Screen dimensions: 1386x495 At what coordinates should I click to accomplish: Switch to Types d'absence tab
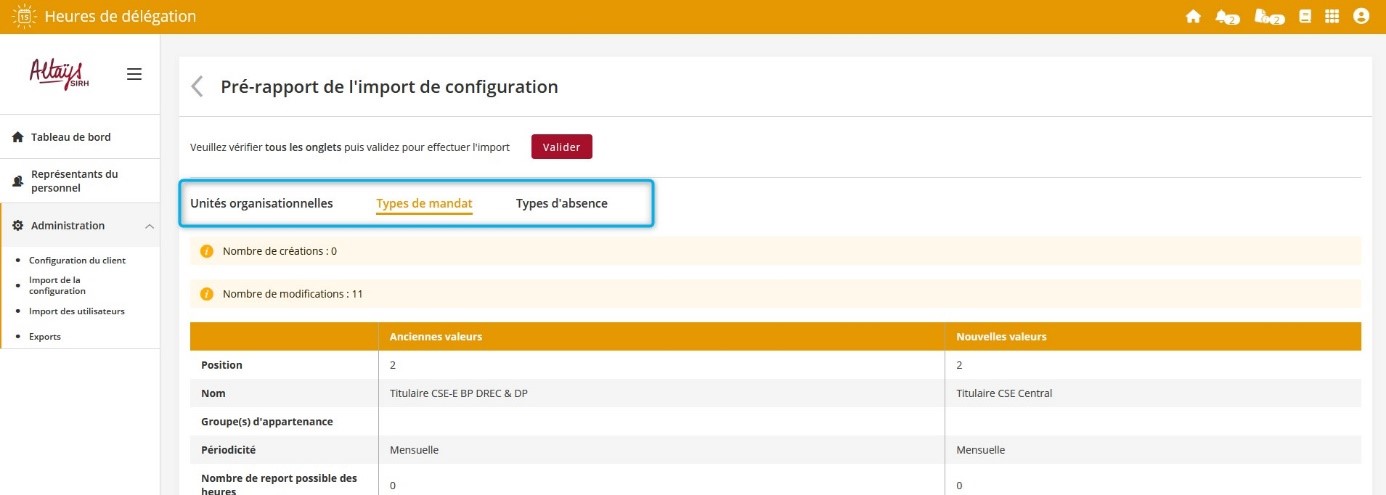coord(561,203)
